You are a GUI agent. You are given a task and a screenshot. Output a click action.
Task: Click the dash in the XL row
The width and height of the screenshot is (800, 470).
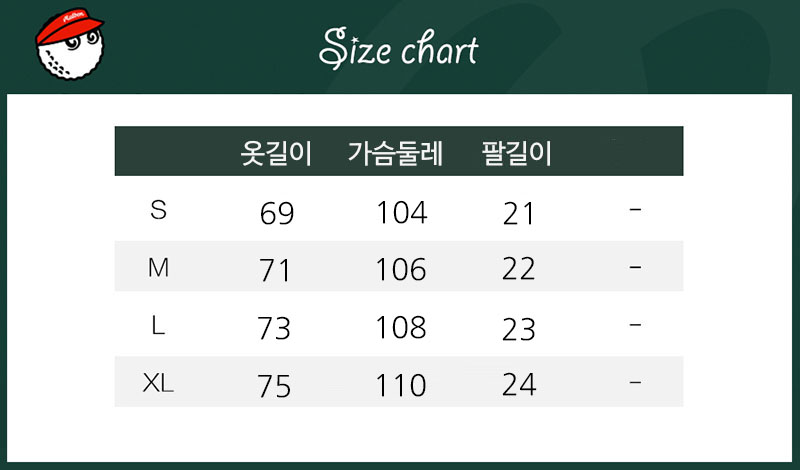pos(636,383)
